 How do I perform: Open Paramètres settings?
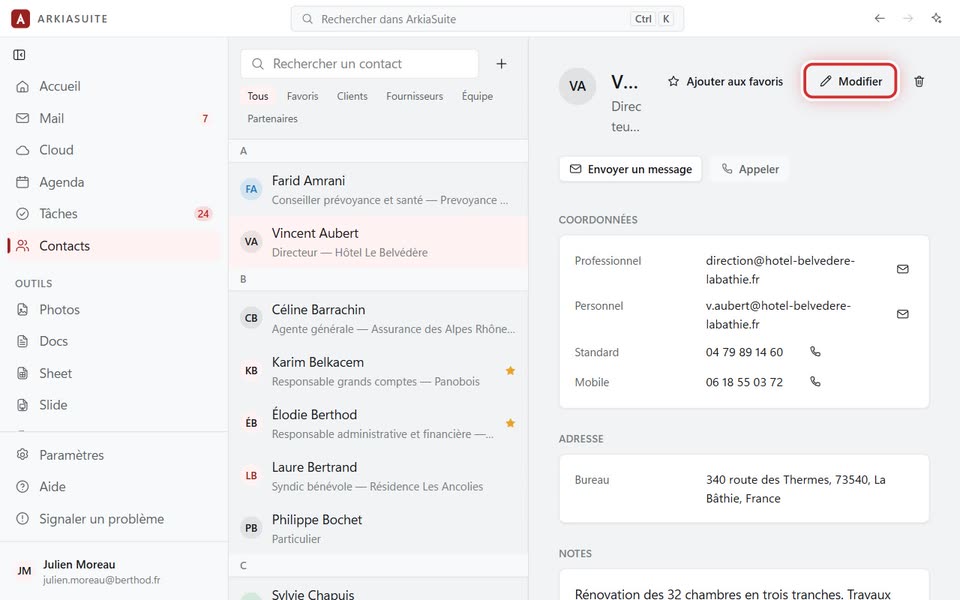[x=114, y=455]
